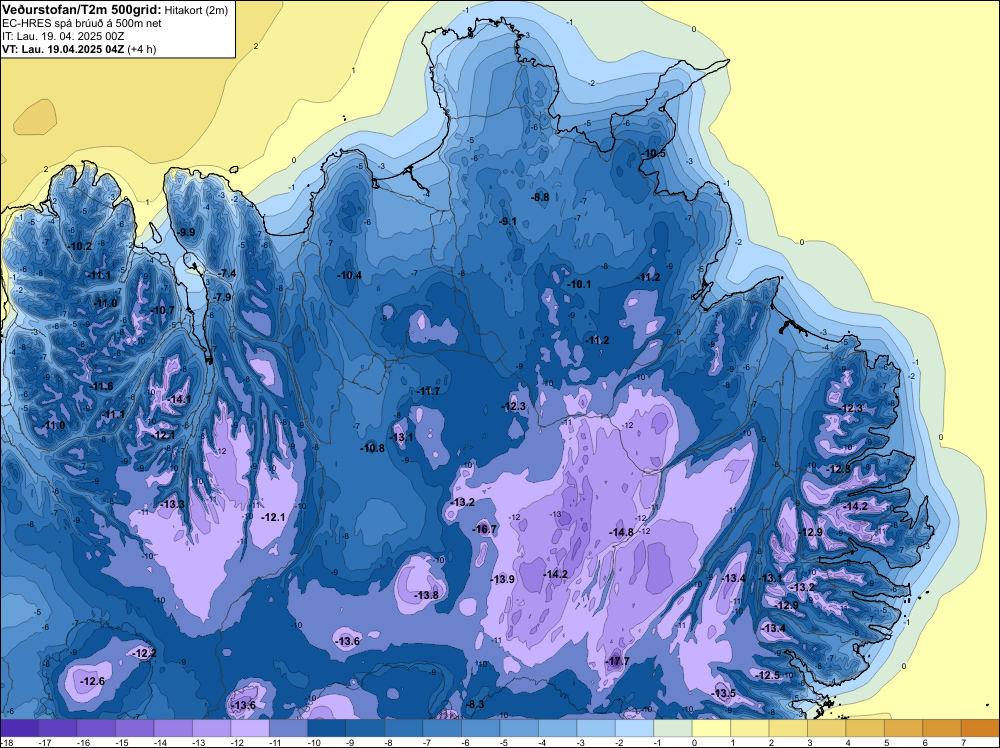Image resolution: width=1000 pixels, height=748 pixels.
Task: Click the -11.6 temperature value
Action: point(101,386)
